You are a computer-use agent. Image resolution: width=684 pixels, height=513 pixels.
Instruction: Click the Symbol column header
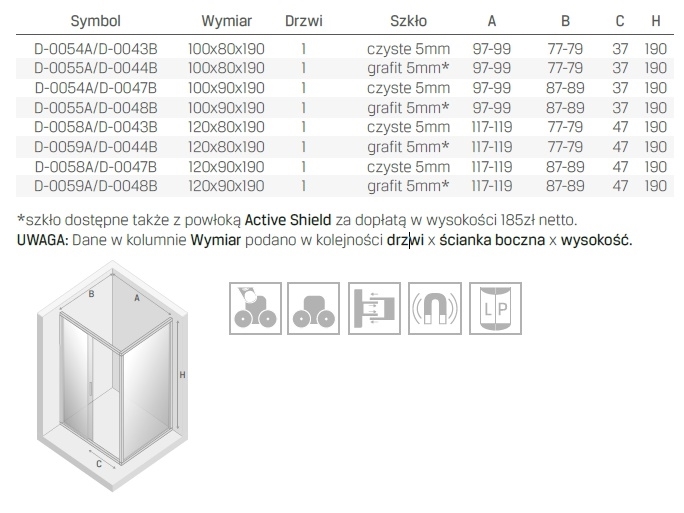[96, 21]
